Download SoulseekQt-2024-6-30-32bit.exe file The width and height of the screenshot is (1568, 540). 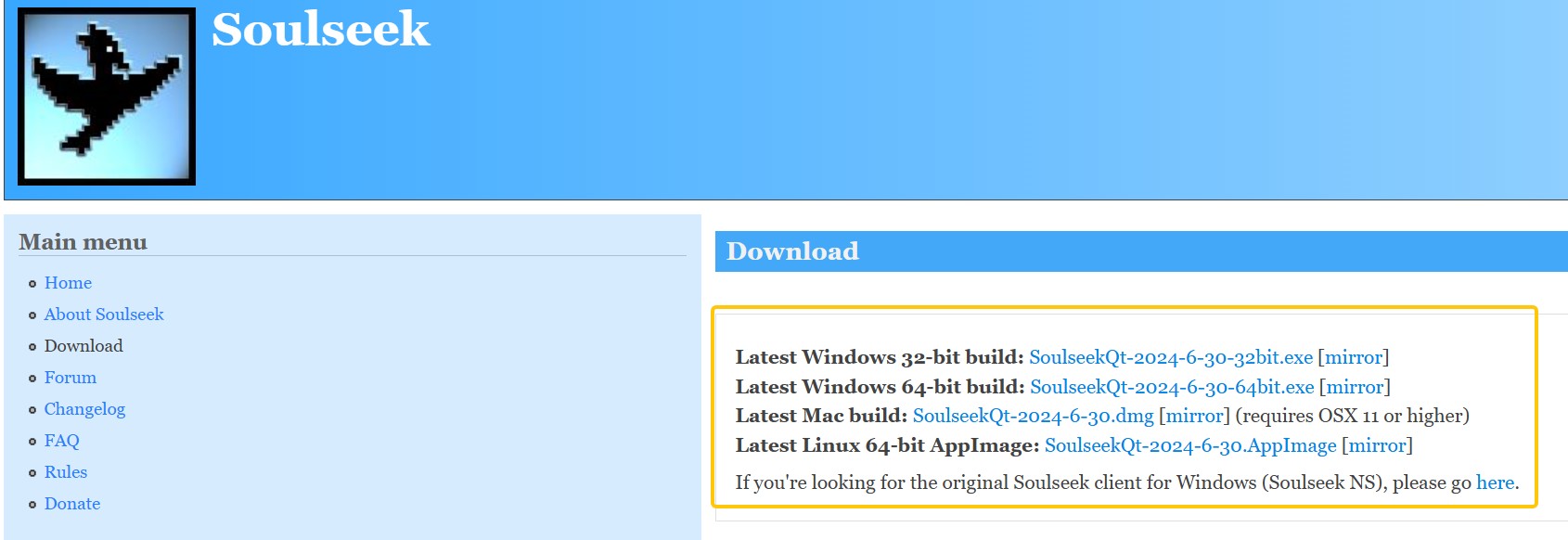1171,357
